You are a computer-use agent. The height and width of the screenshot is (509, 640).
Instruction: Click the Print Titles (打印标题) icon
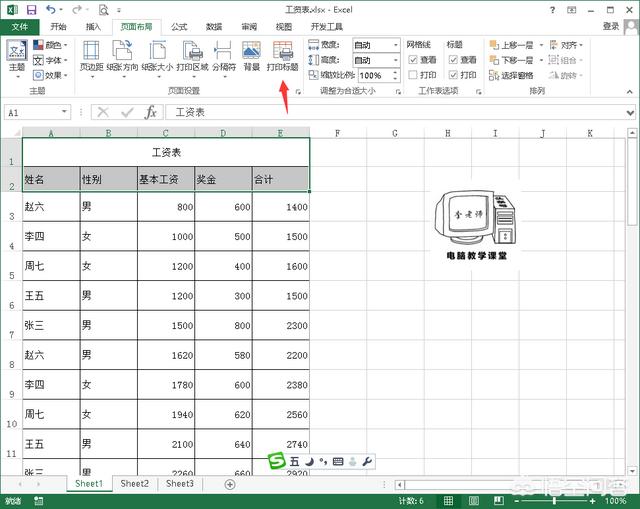click(x=282, y=56)
